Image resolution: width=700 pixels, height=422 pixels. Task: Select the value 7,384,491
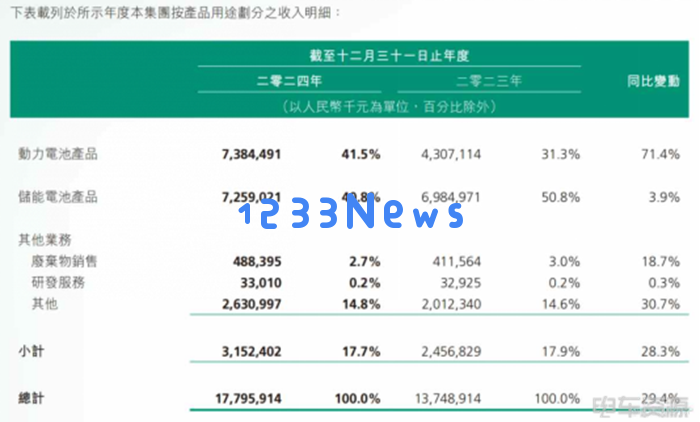[x=251, y=155]
